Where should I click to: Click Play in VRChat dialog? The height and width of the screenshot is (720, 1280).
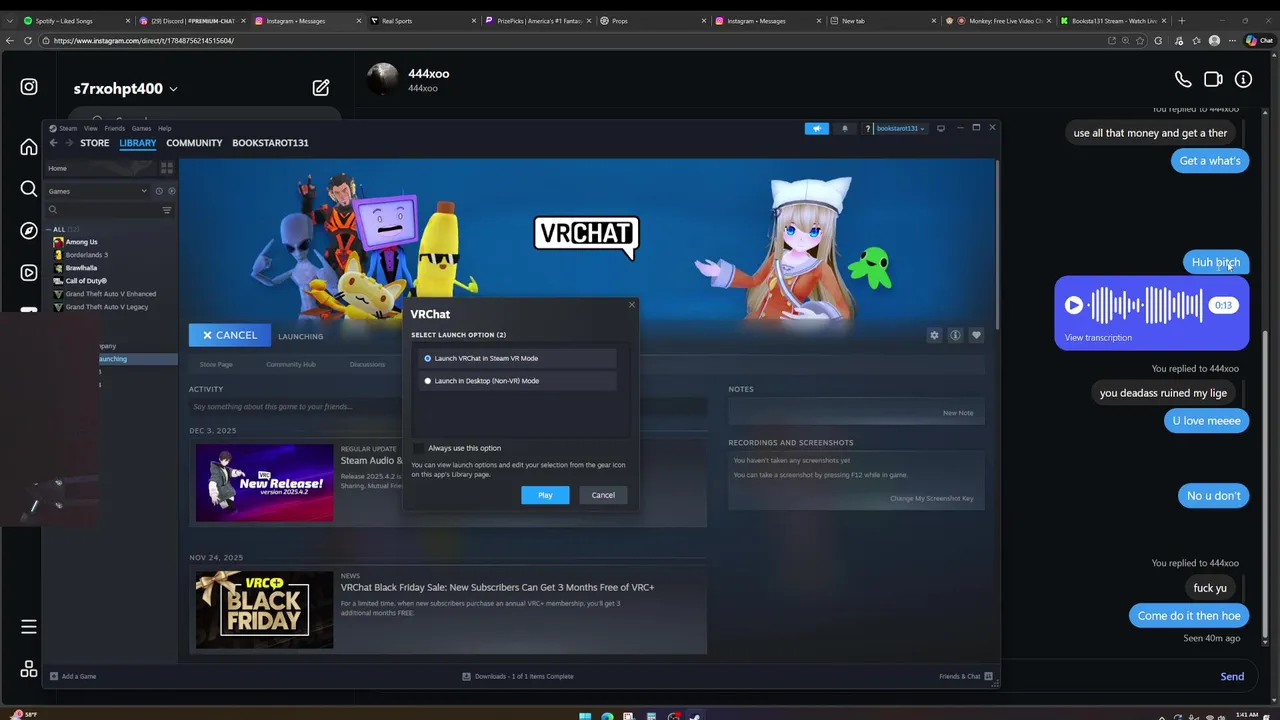[545, 495]
